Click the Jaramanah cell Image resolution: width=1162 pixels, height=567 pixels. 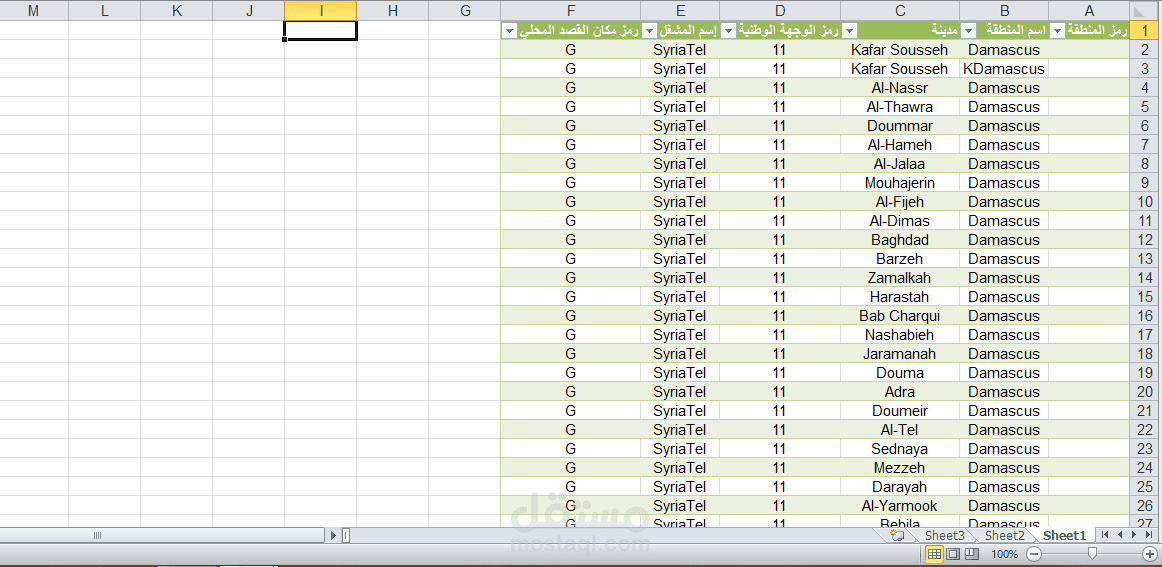(x=900, y=354)
